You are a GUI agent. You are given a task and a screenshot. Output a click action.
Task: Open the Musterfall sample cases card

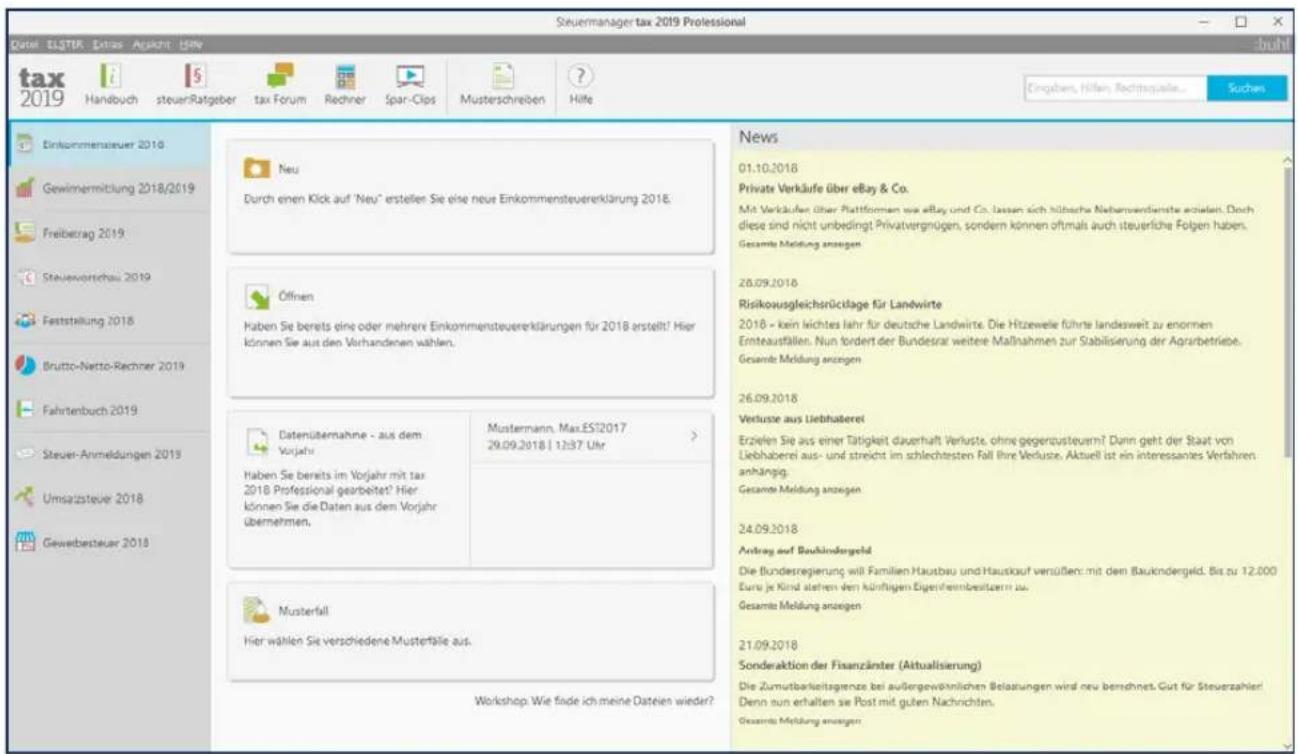pos(471,630)
